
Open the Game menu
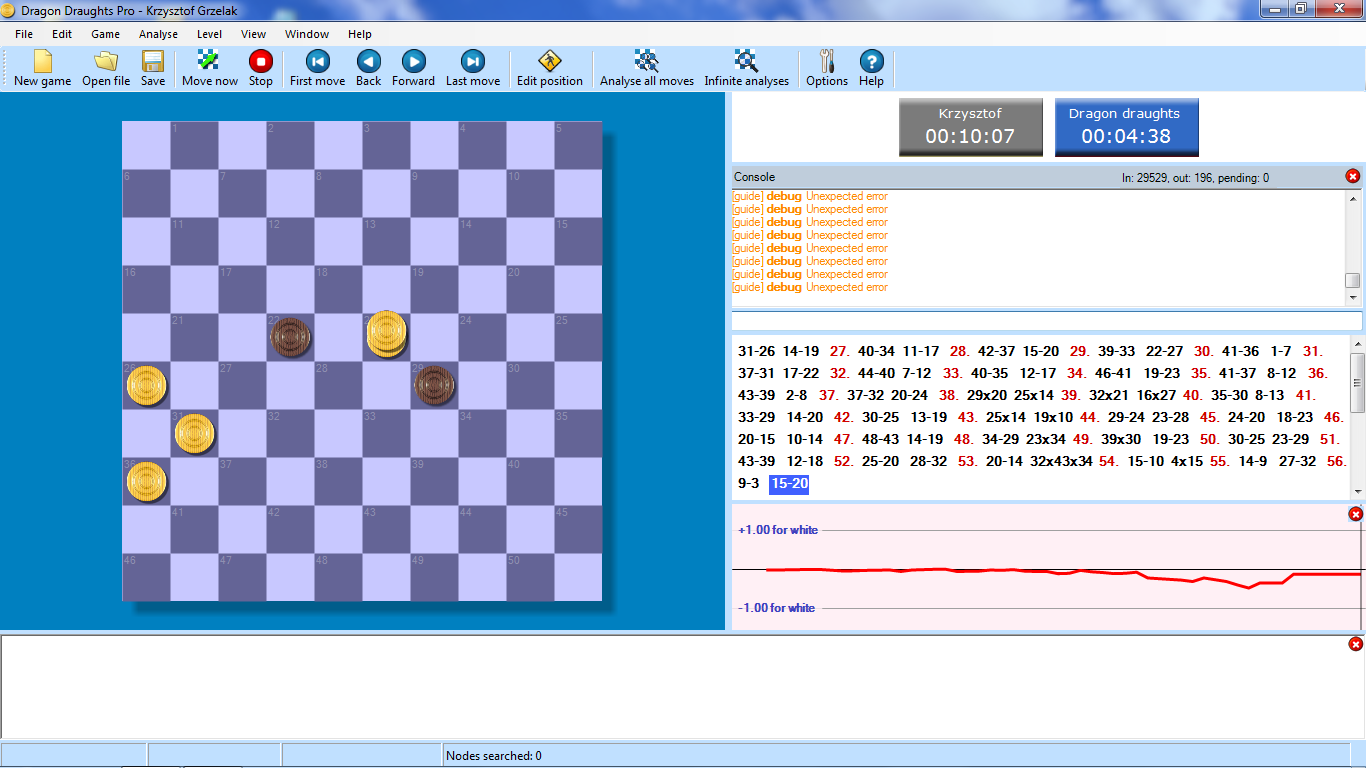(105, 34)
